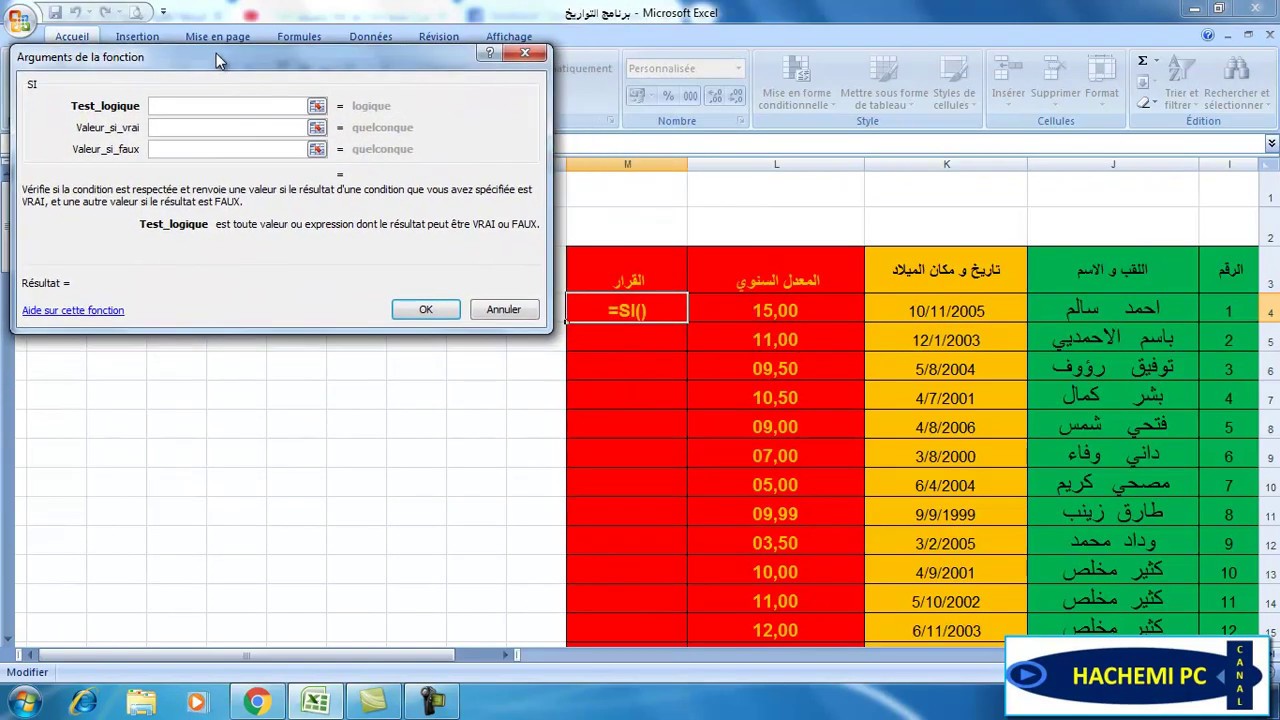Expand the formula bar with chevron
This screenshot has height=720, width=1280.
tap(1271, 144)
